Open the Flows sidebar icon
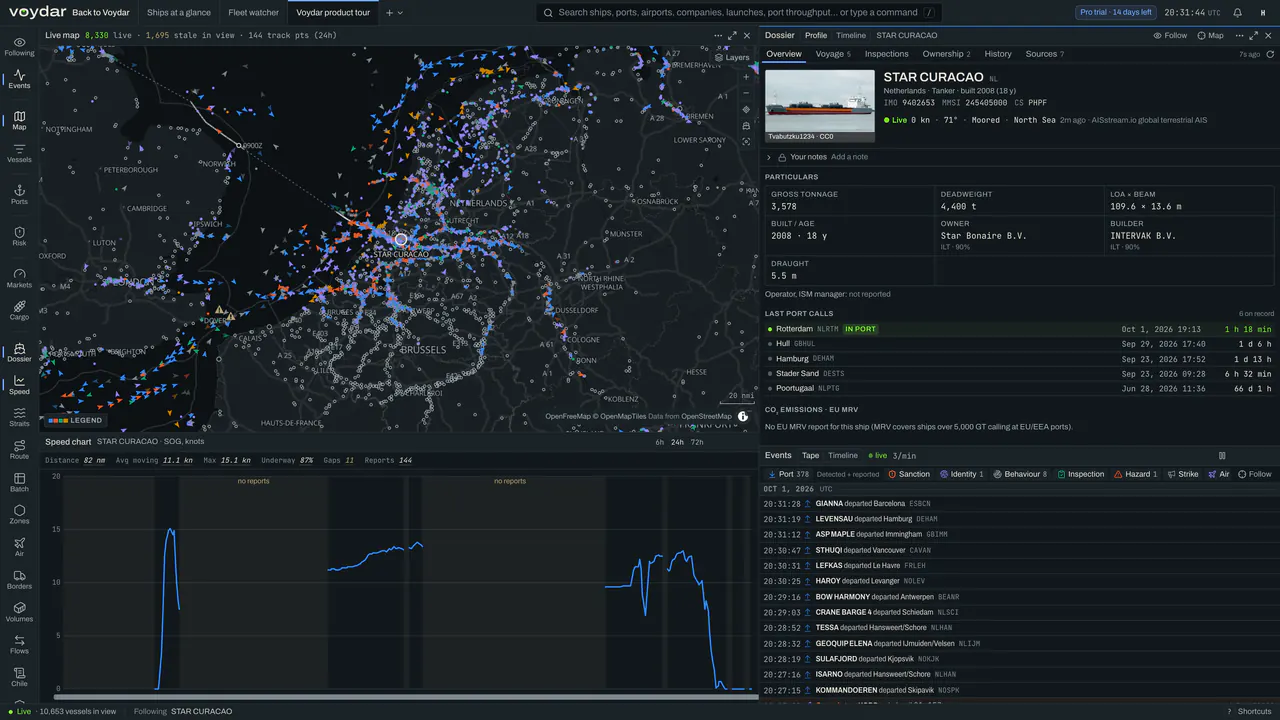 point(19,645)
